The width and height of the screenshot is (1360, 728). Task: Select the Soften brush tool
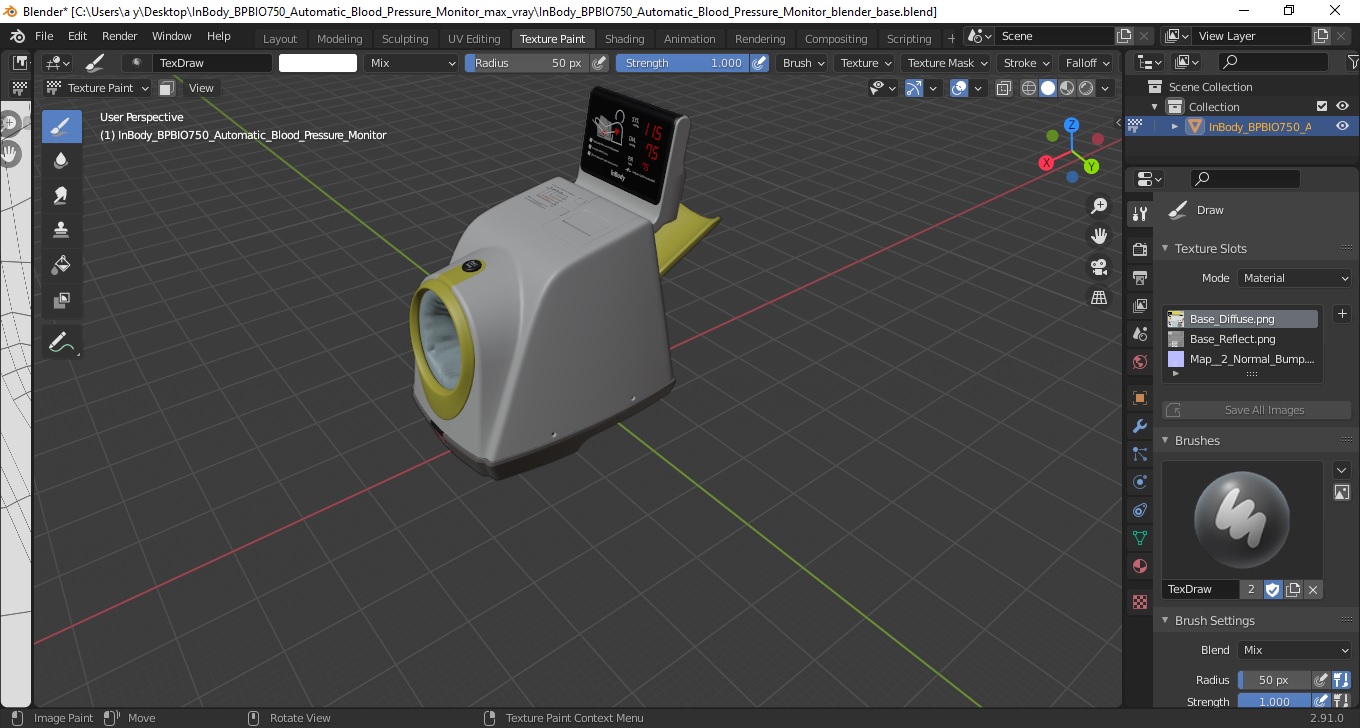pos(62,161)
